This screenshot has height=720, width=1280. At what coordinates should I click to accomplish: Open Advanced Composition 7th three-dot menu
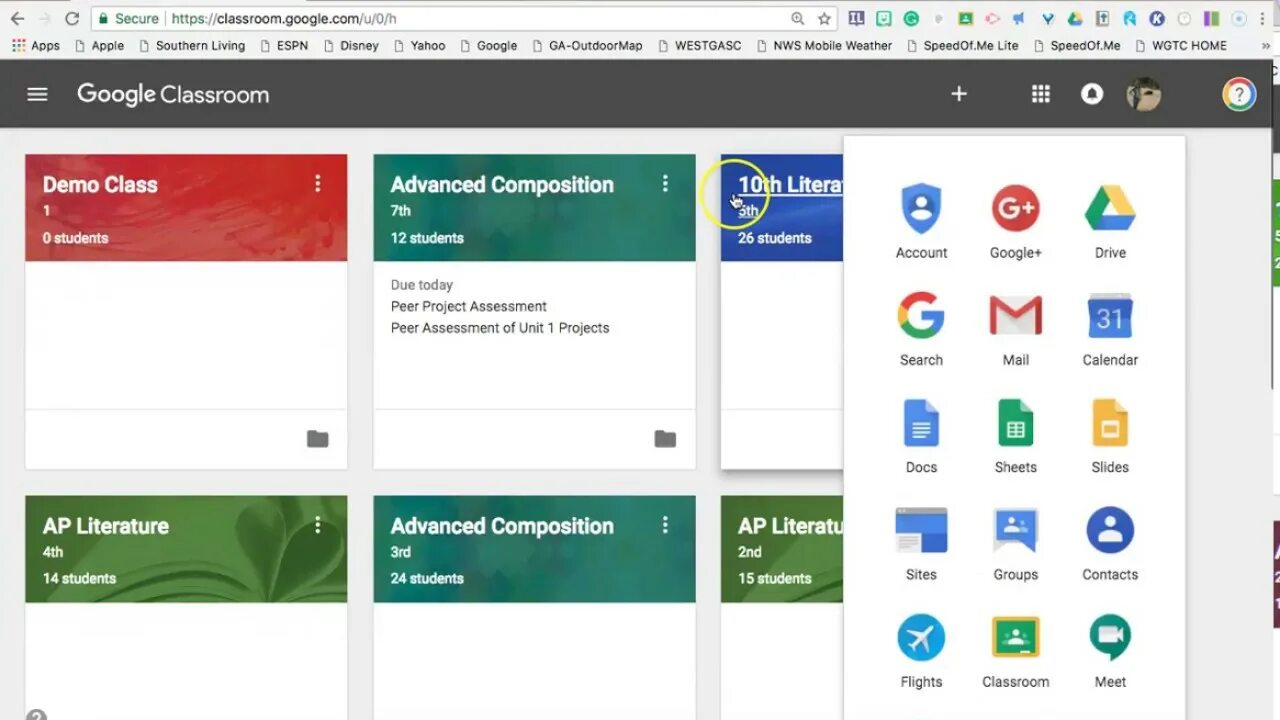click(665, 183)
